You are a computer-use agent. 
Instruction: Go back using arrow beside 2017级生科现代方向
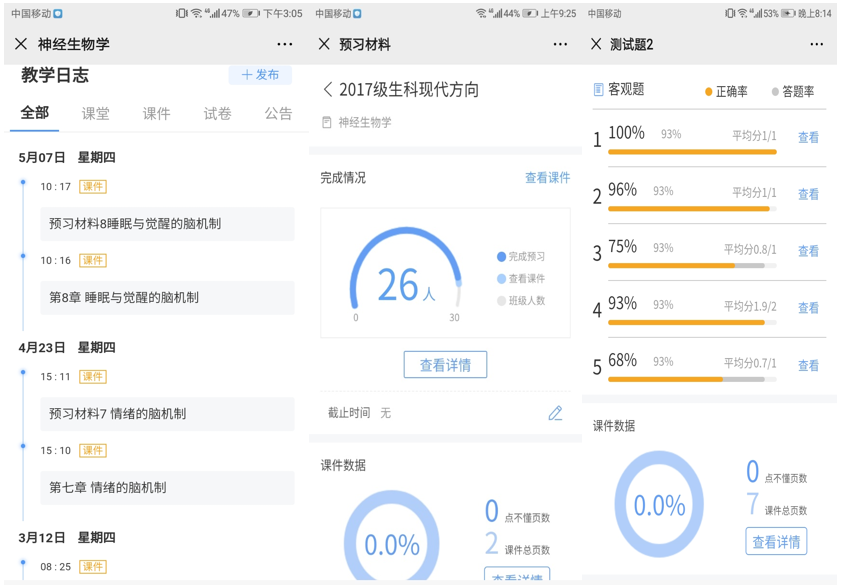328,90
